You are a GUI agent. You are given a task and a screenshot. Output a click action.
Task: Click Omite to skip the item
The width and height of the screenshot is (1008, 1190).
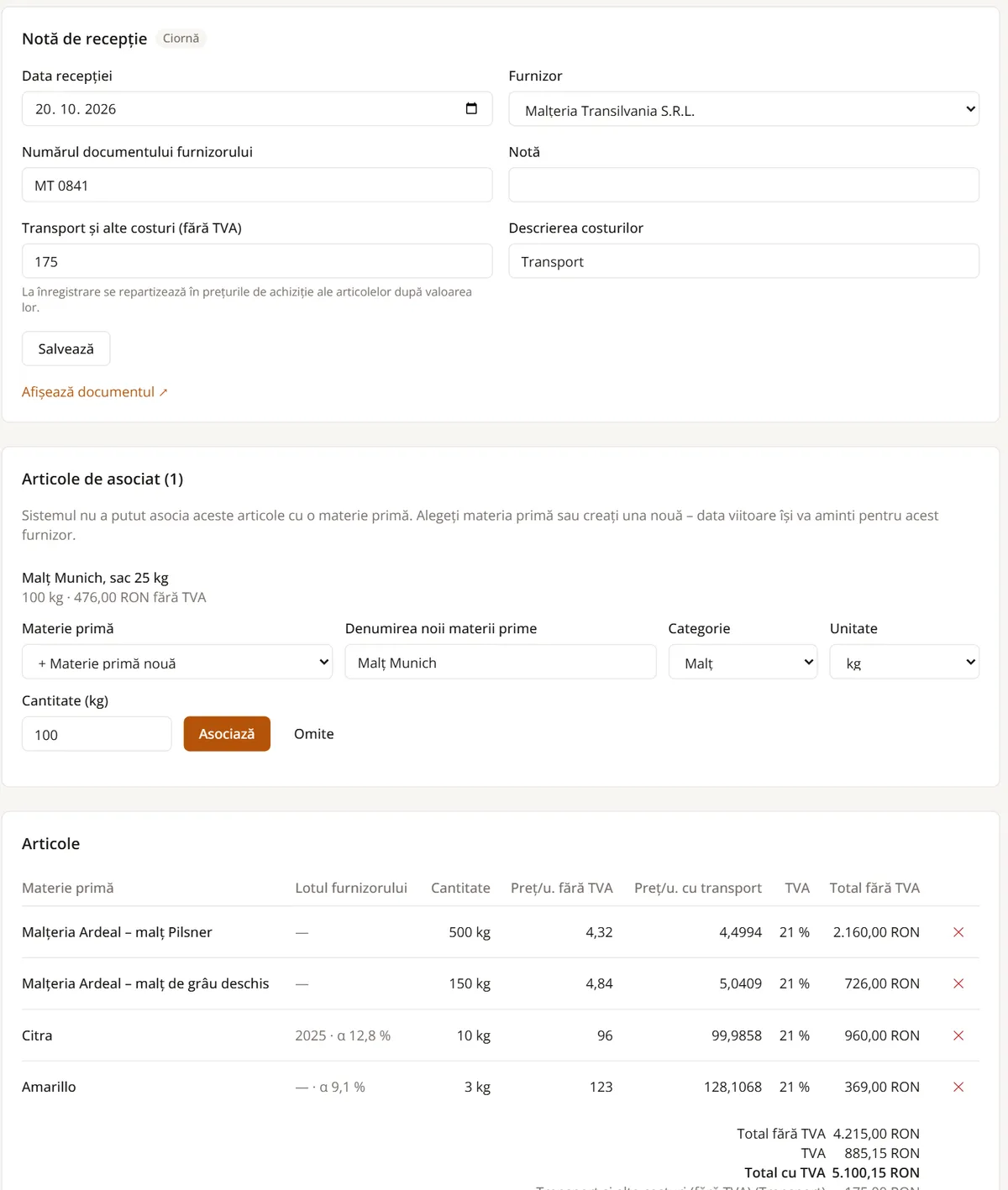(314, 734)
